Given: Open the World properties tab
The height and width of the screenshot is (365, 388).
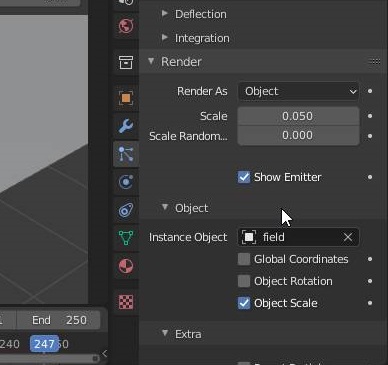Looking at the screenshot, I should (126, 26).
